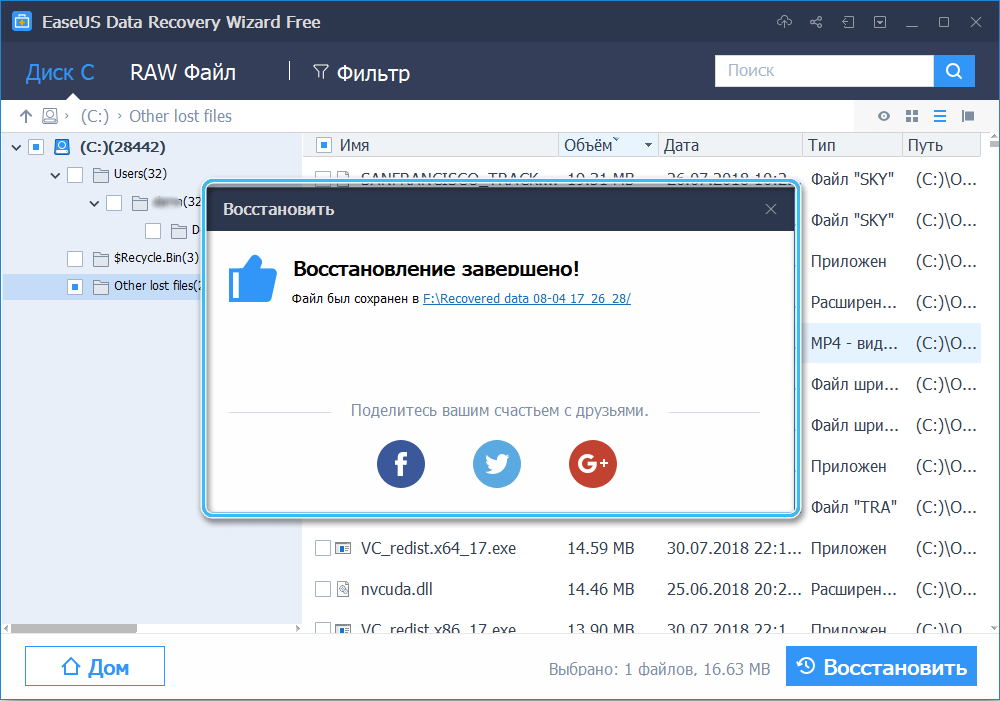
Task: Collapse the Users folder in the tree
Action: coord(55,174)
